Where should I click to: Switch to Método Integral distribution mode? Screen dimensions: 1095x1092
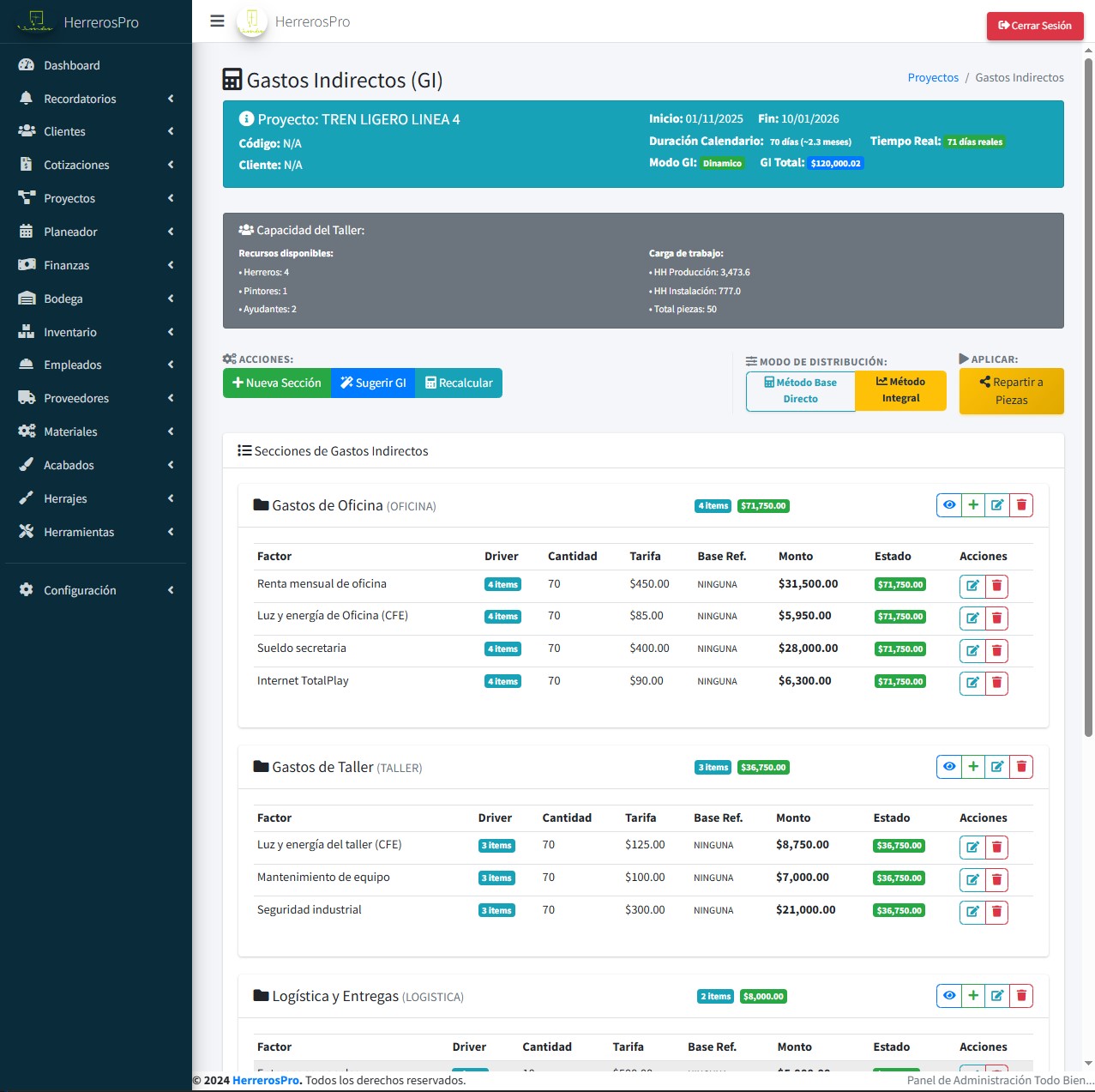(900, 390)
